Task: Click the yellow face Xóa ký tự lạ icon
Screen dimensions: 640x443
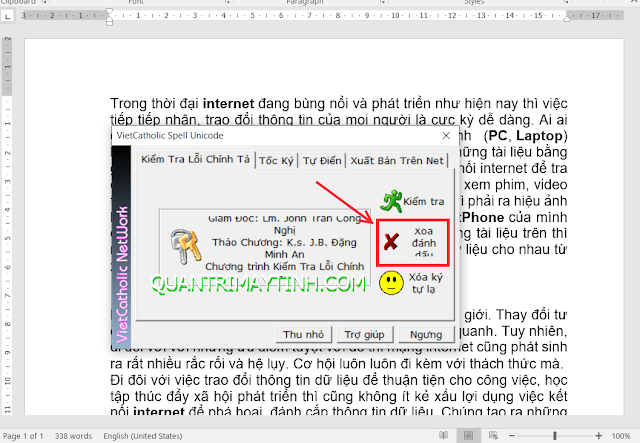Action: point(391,283)
